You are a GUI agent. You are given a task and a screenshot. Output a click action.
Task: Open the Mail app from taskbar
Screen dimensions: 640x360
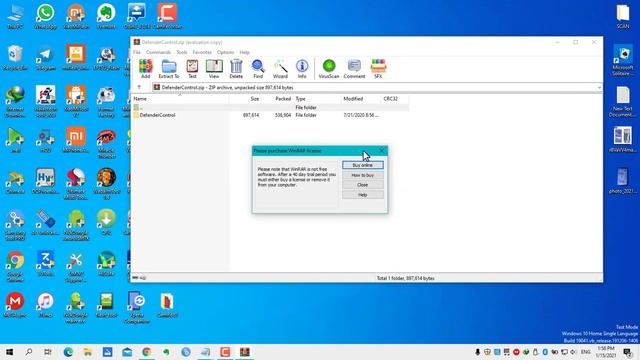click(127, 352)
